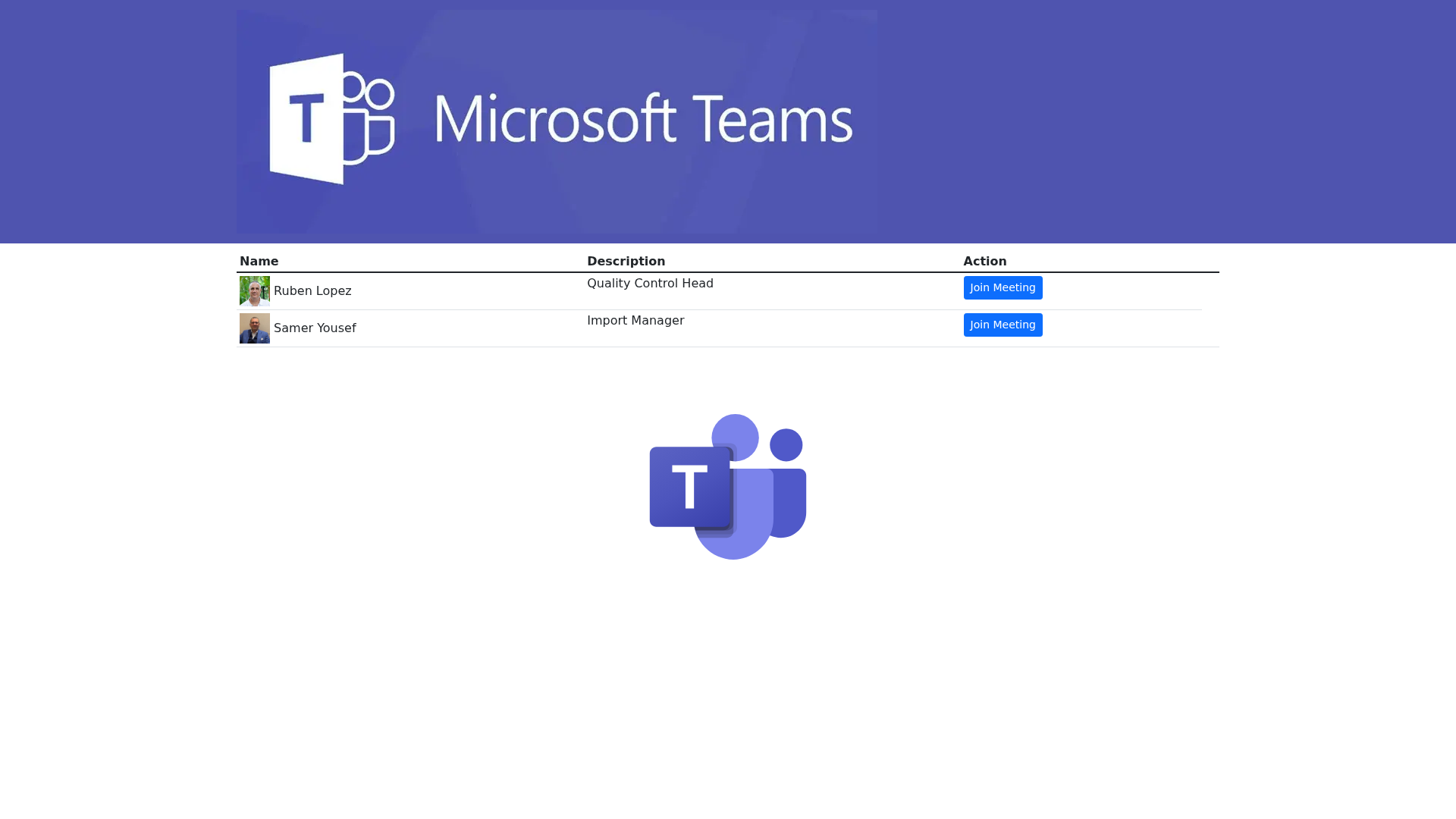Click the Microsoft Teams banner title text
The height and width of the screenshot is (819, 1456).
point(644,118)
